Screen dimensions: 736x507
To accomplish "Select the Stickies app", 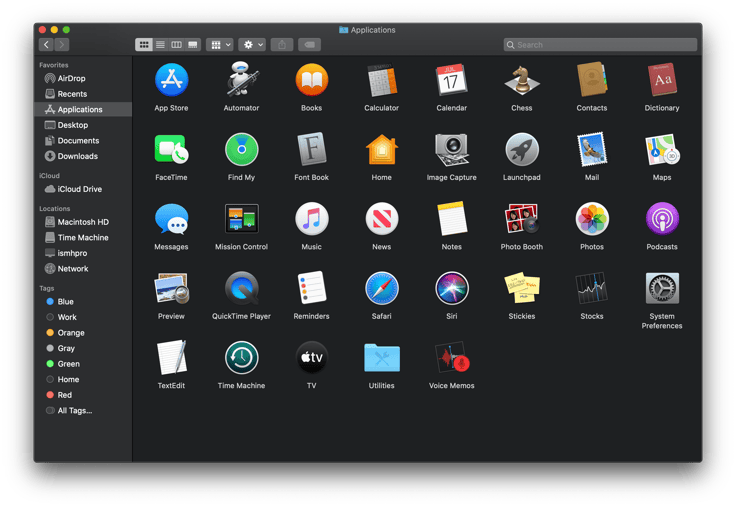I will point(521,289).
